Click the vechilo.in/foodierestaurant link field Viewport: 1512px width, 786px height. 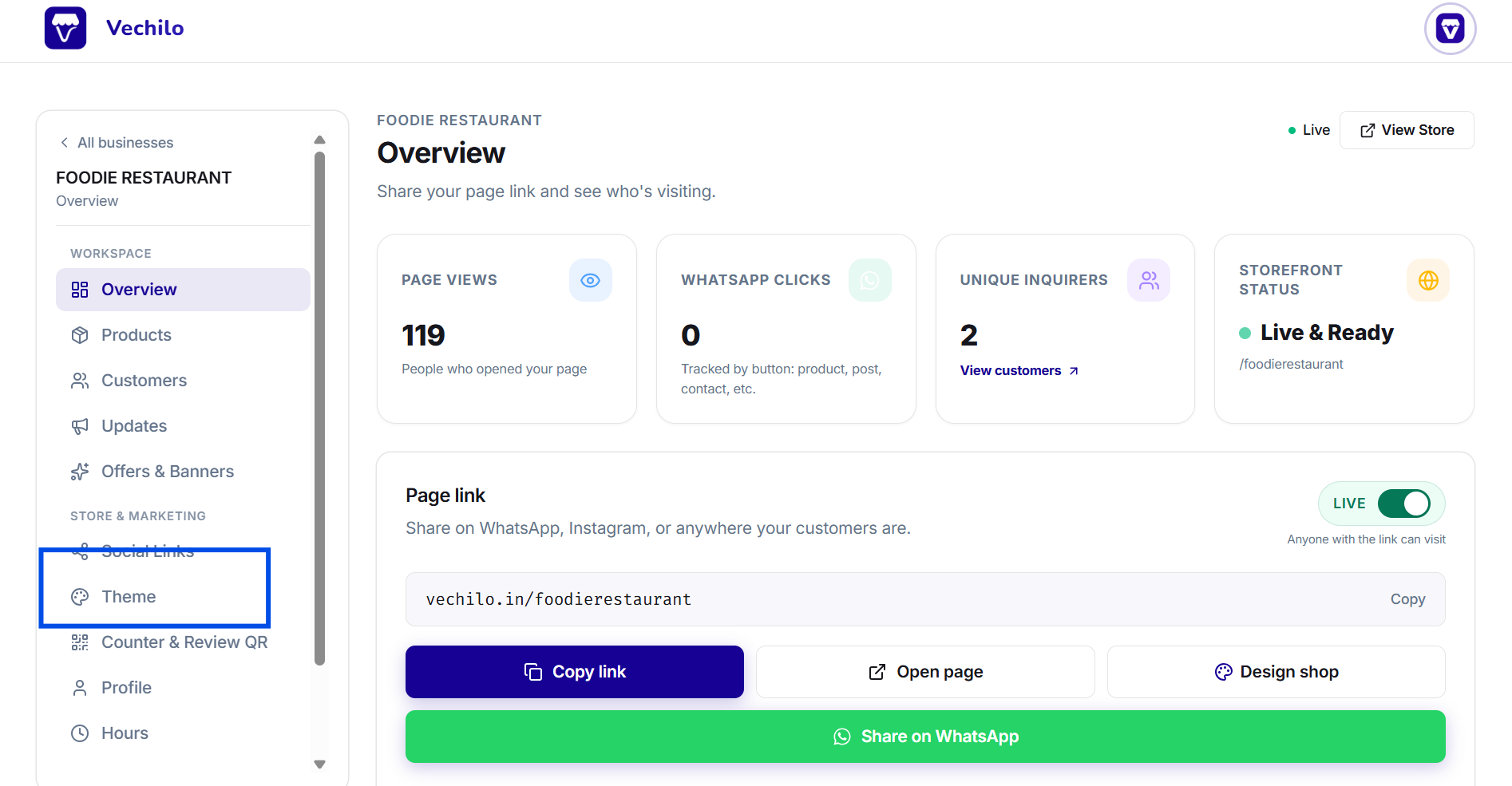click(x=925, y=599)
